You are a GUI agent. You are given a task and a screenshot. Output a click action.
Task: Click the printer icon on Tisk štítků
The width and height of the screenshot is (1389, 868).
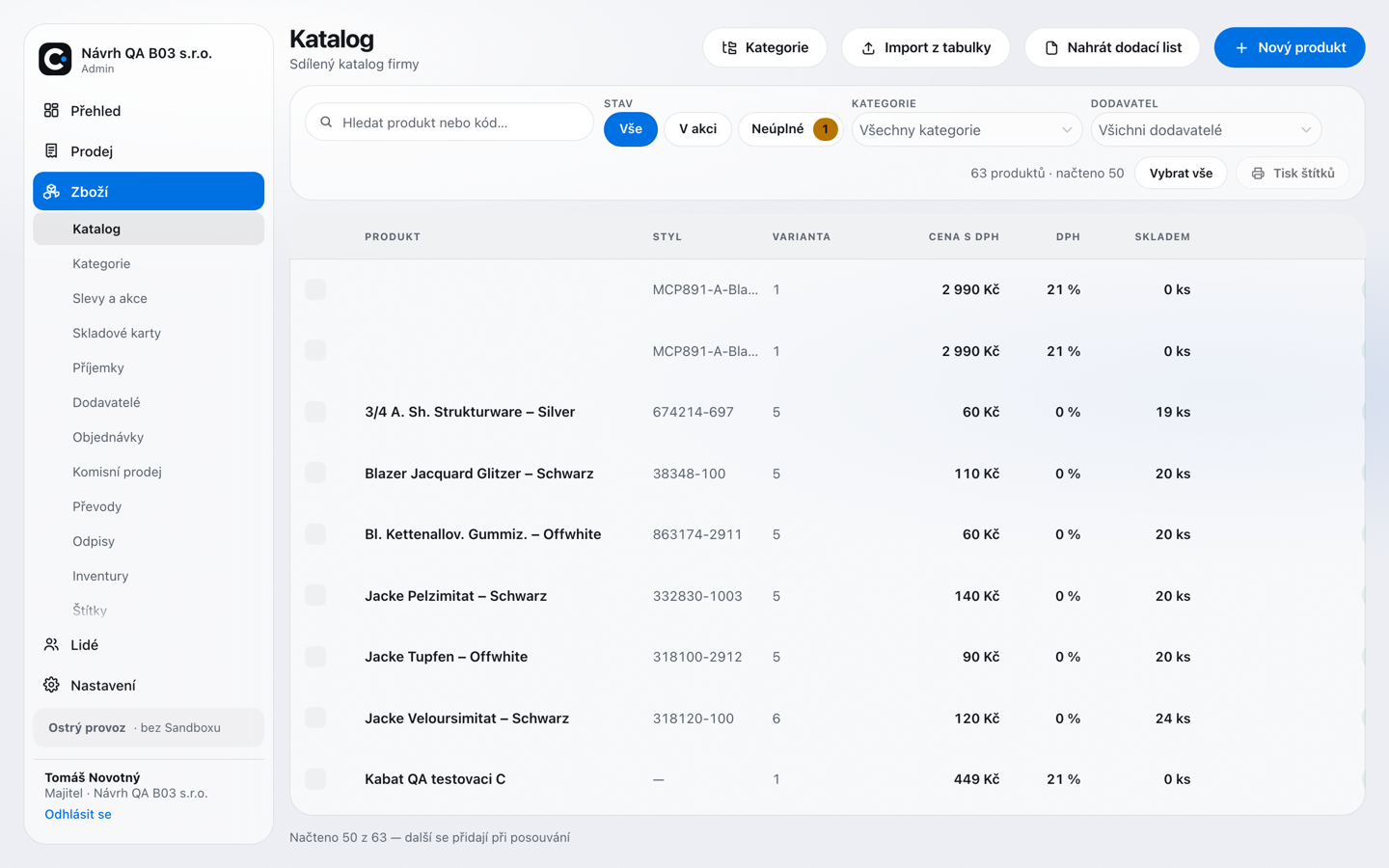click(1258, 174)
